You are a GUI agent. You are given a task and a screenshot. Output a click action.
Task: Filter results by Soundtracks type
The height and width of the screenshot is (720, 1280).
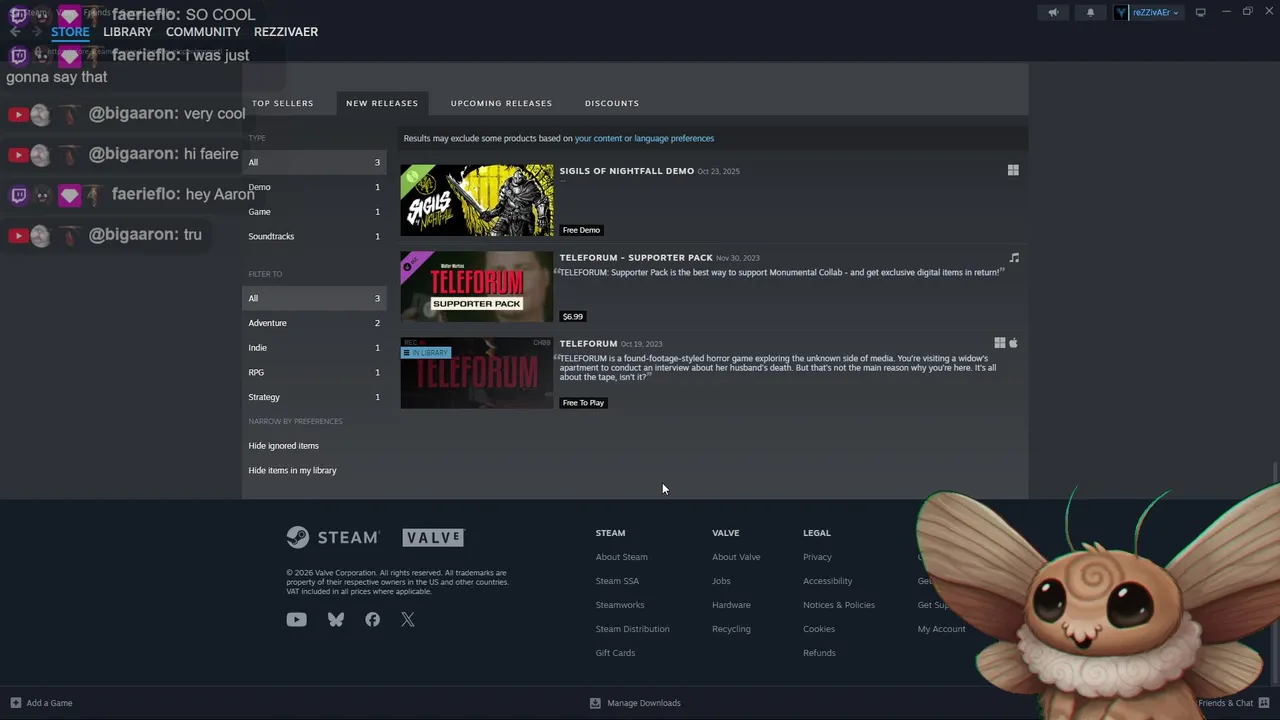coord(314,236)
